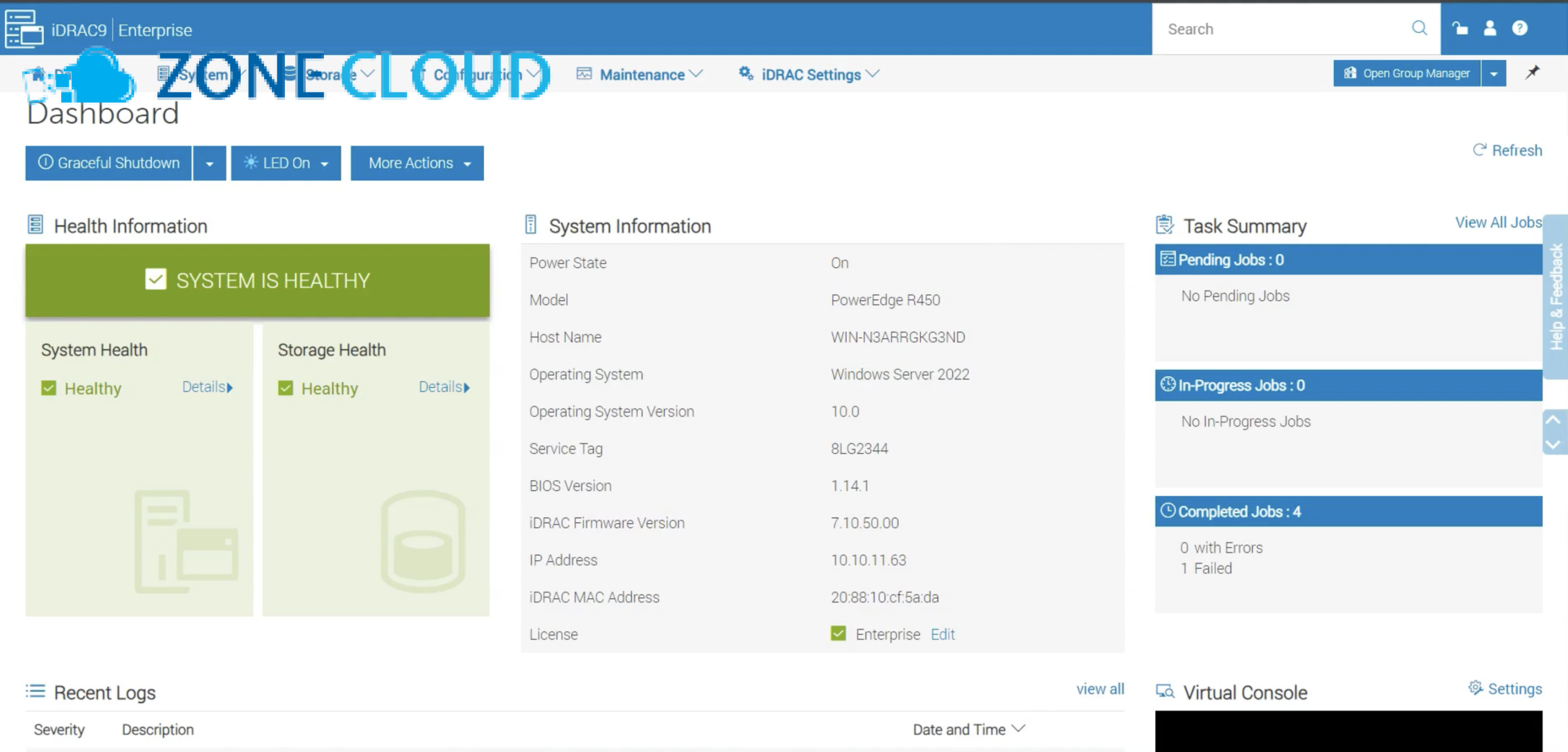This screenshot has width=1568, height=752.
Task: Click the Refresh link
Action: tap(1507, 150)
